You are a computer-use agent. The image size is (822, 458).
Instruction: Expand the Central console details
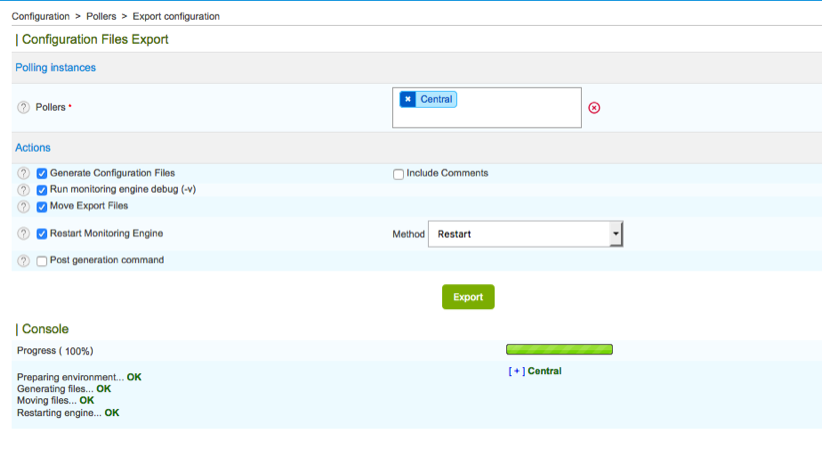[516, 371]
